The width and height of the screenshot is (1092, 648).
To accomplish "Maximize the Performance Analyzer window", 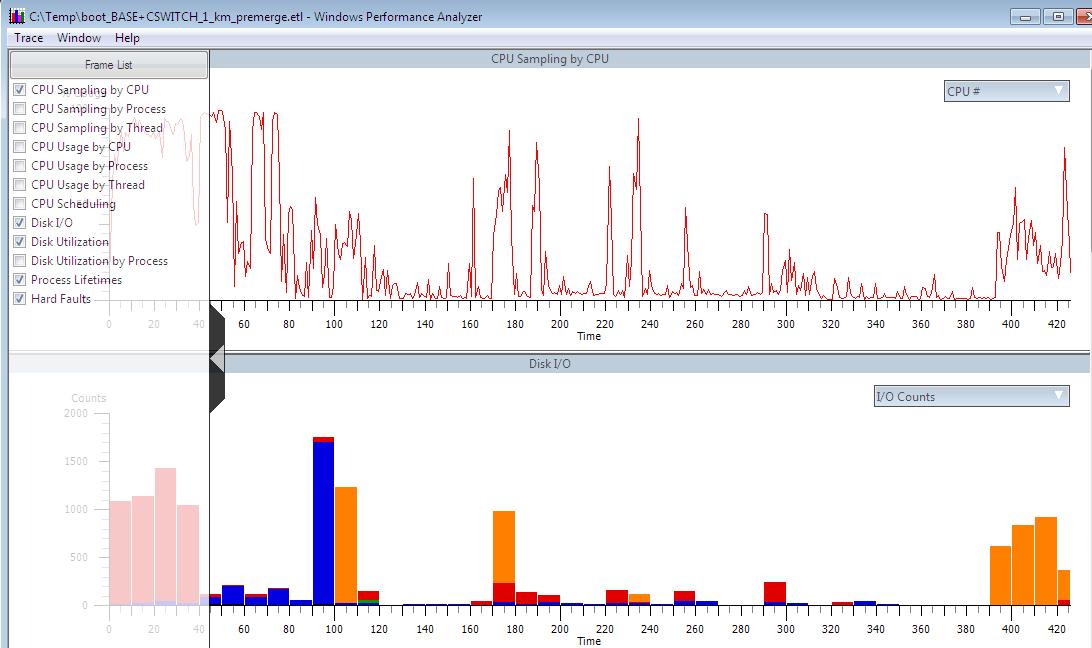I will click(x=1057, y=16).
